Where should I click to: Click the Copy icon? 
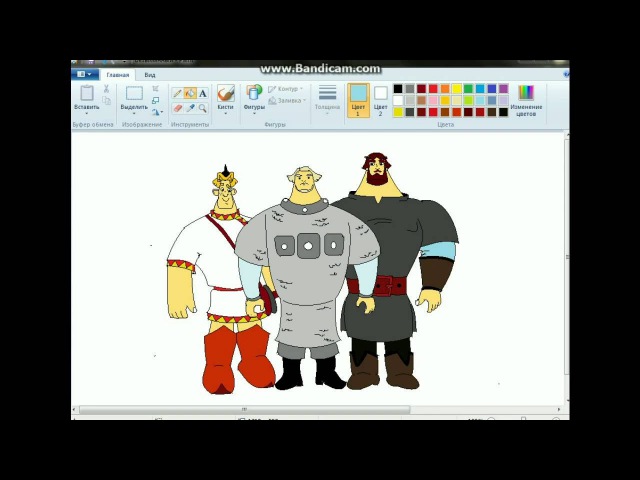[x=106, y=100]
